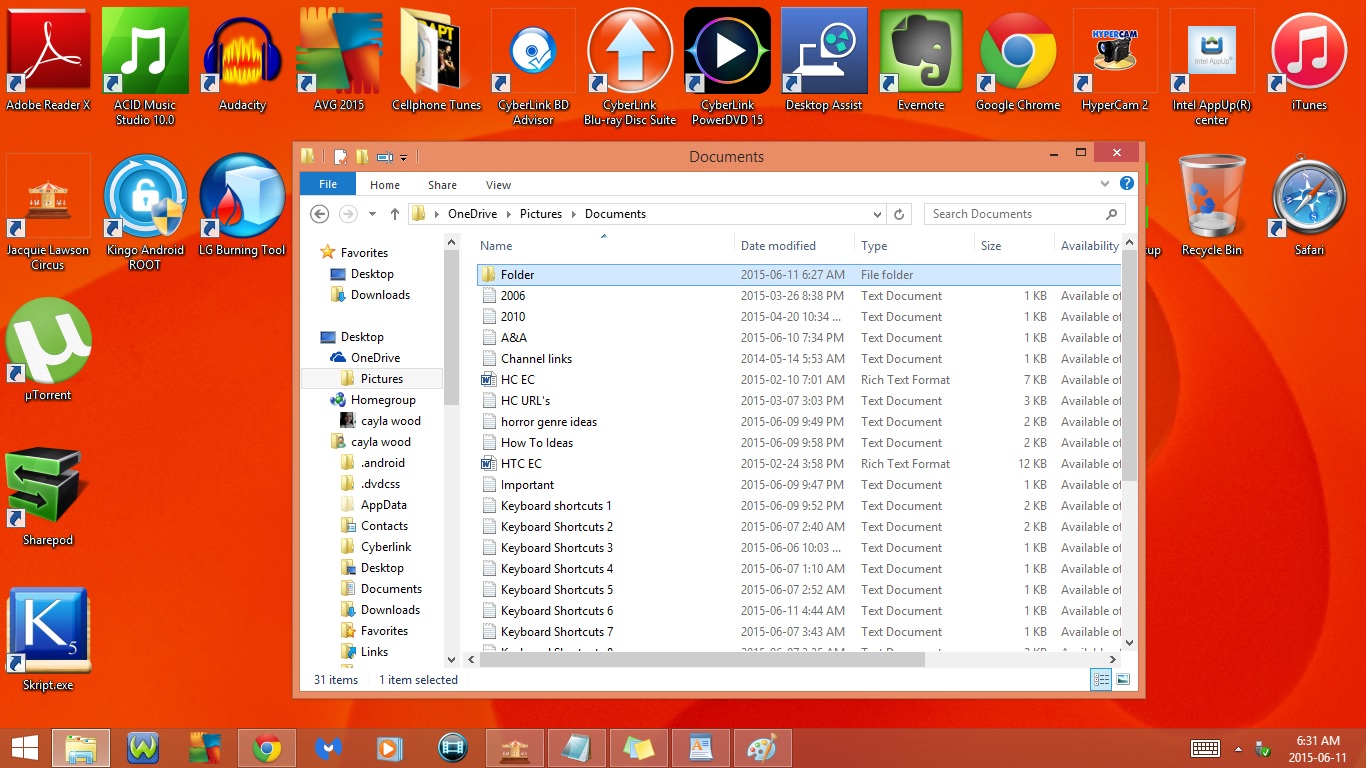The height and width of the screenshot is (768, 1366).
Task: Open Explorer Help with blue question mark
Action: pos(1127,184)
